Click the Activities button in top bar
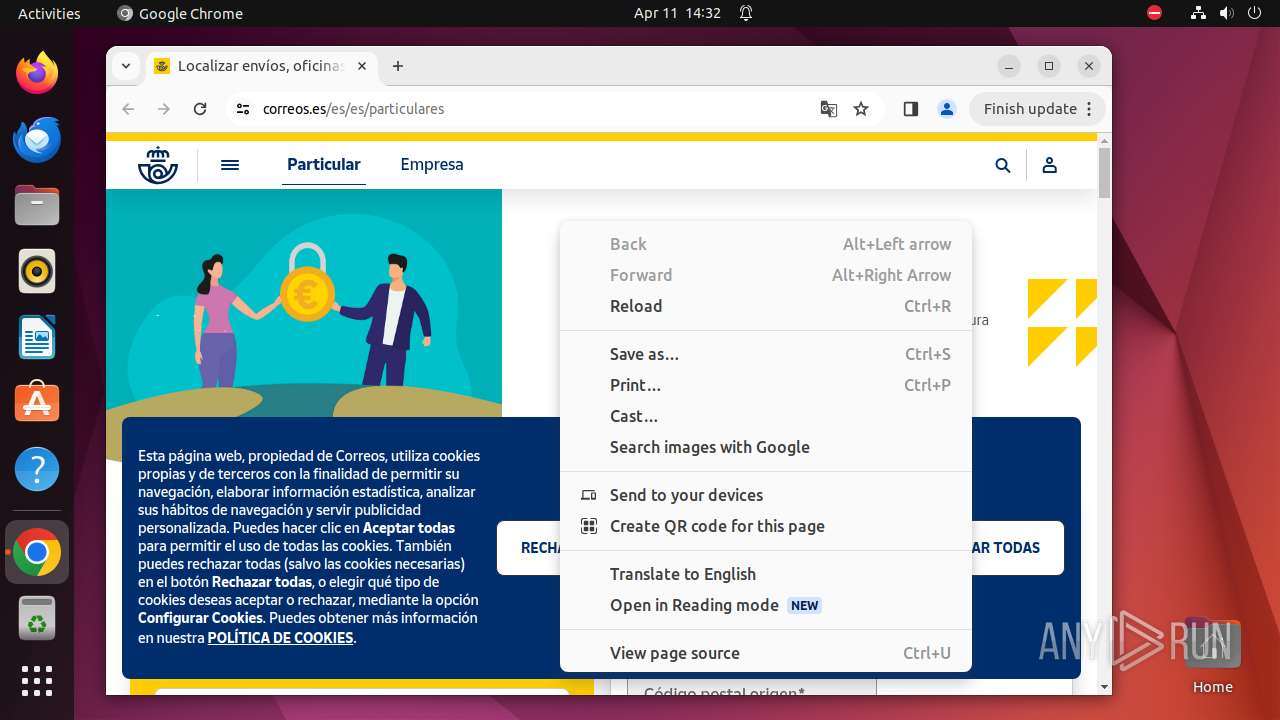This screenshot has width=1280, height=720. click(x=49, y=13)
